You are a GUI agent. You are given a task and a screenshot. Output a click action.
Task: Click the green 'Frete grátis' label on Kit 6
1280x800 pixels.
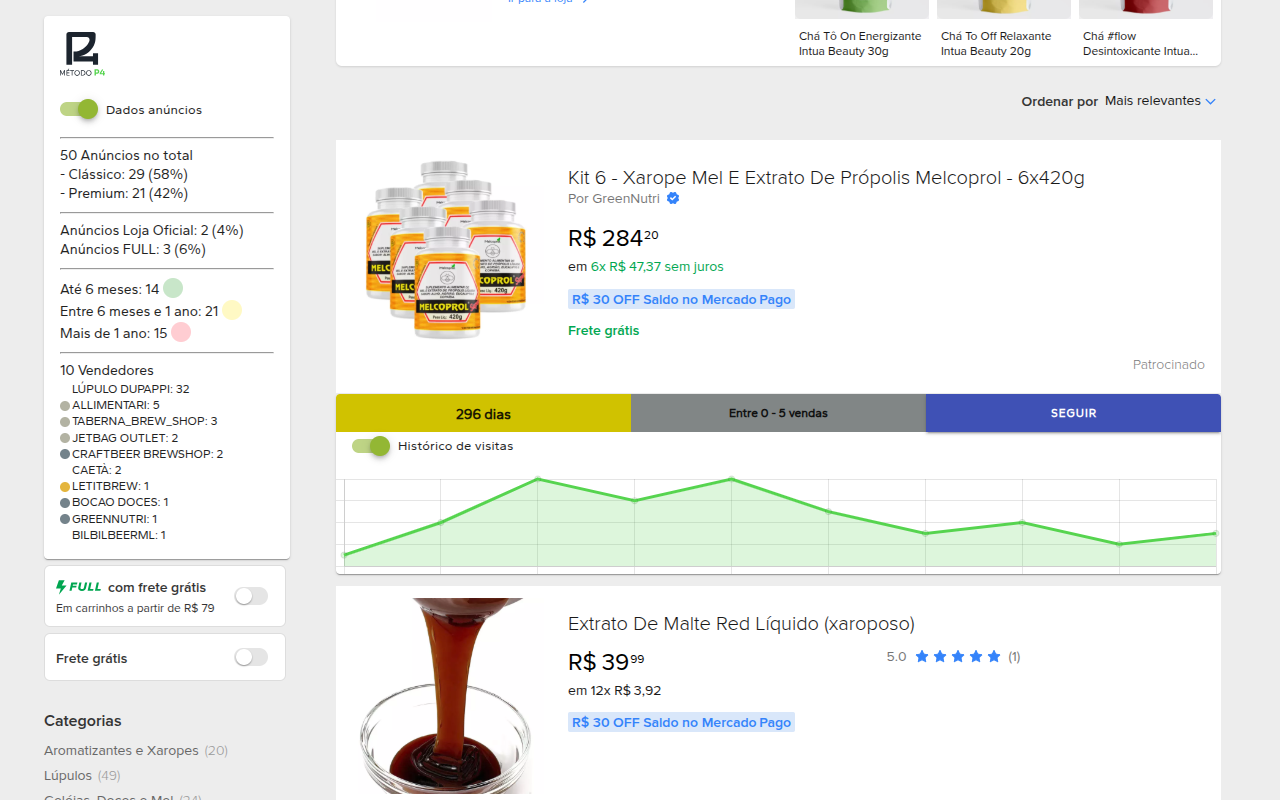click(x=603, y=331)
